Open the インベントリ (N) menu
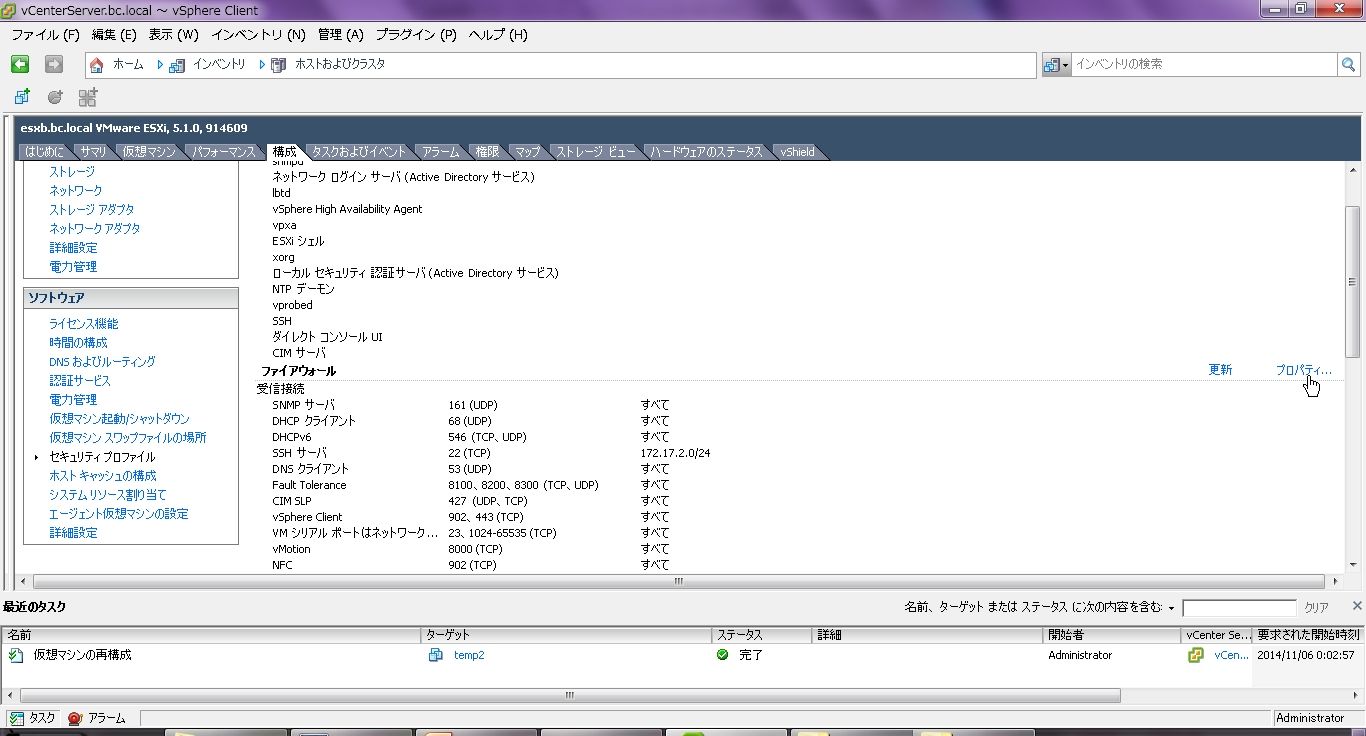The width and height of the screenshot is (1366, 736). pos(258,34)
